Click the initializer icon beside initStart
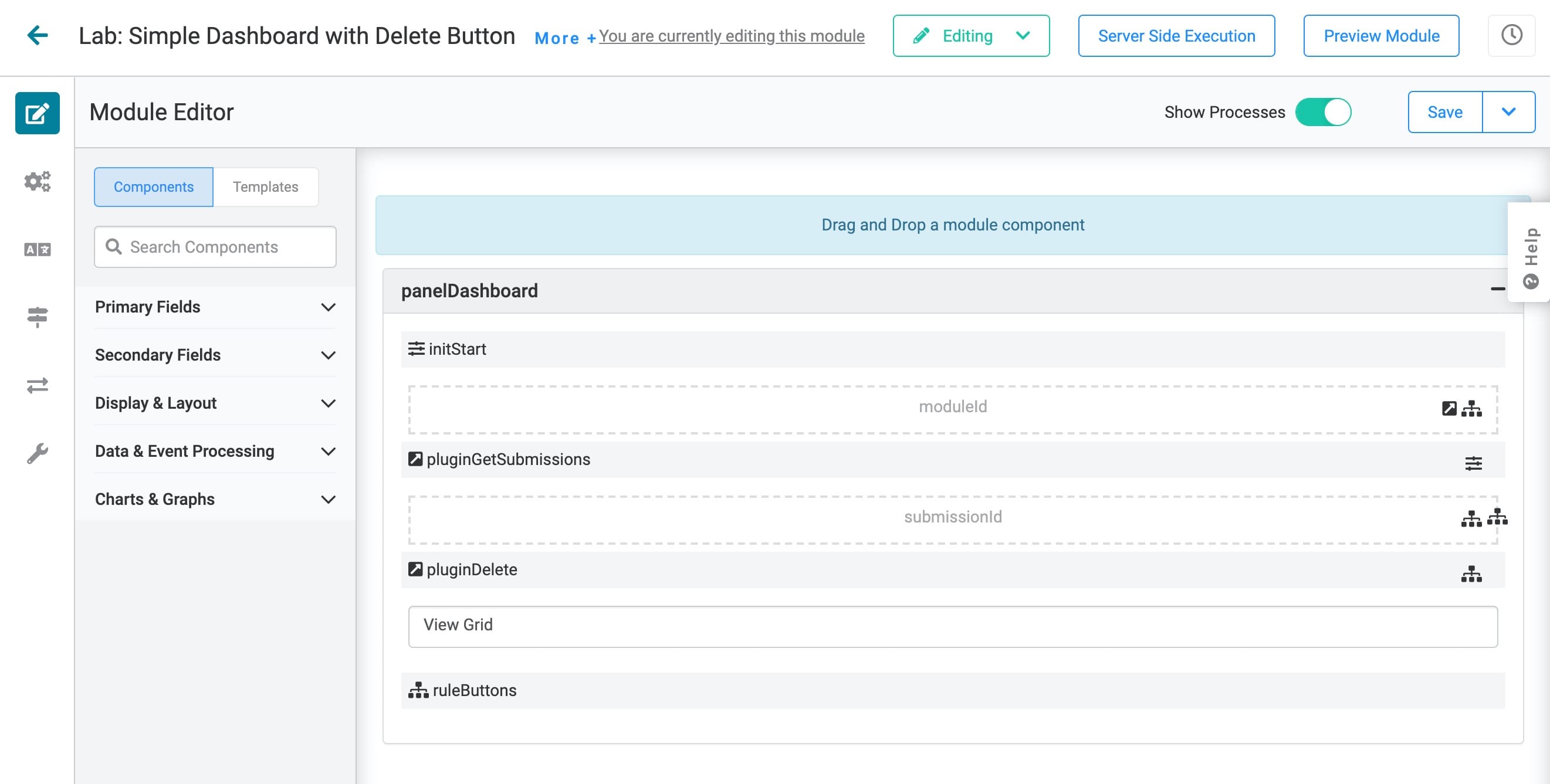This screenshot has width=1550, height=784. (417, 349)
